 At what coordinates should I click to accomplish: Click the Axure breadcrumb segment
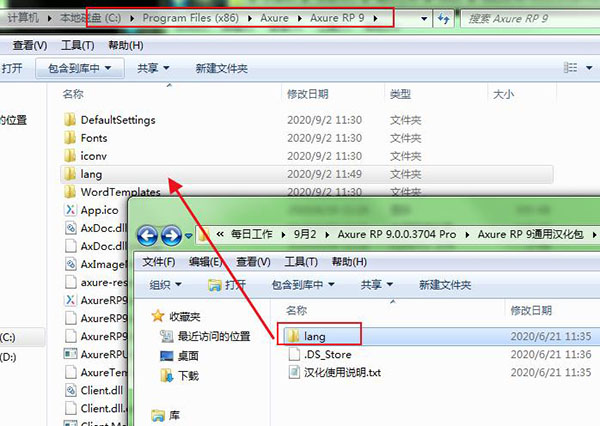(274, 18)
